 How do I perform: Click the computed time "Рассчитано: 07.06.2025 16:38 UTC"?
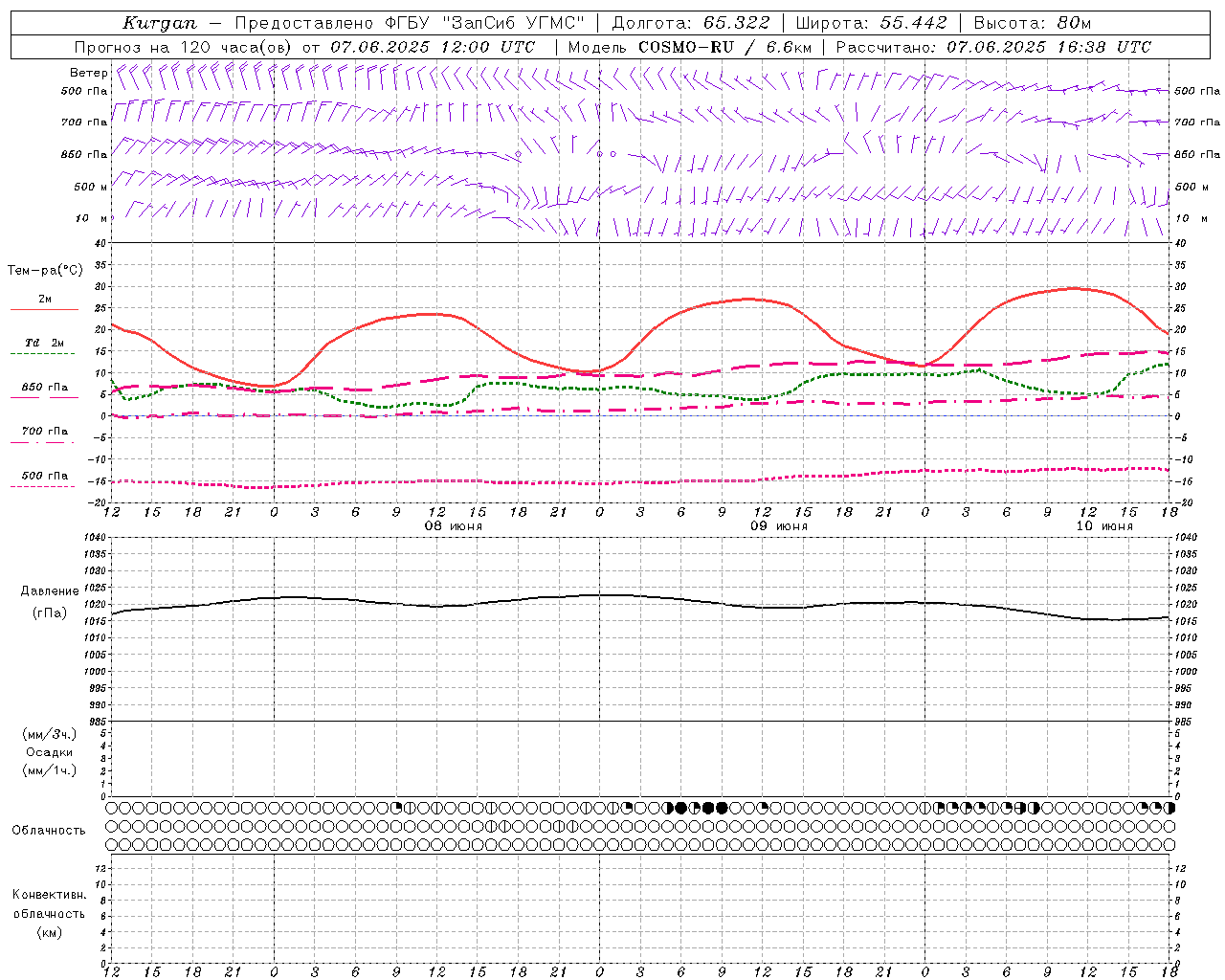coord(993,47)
